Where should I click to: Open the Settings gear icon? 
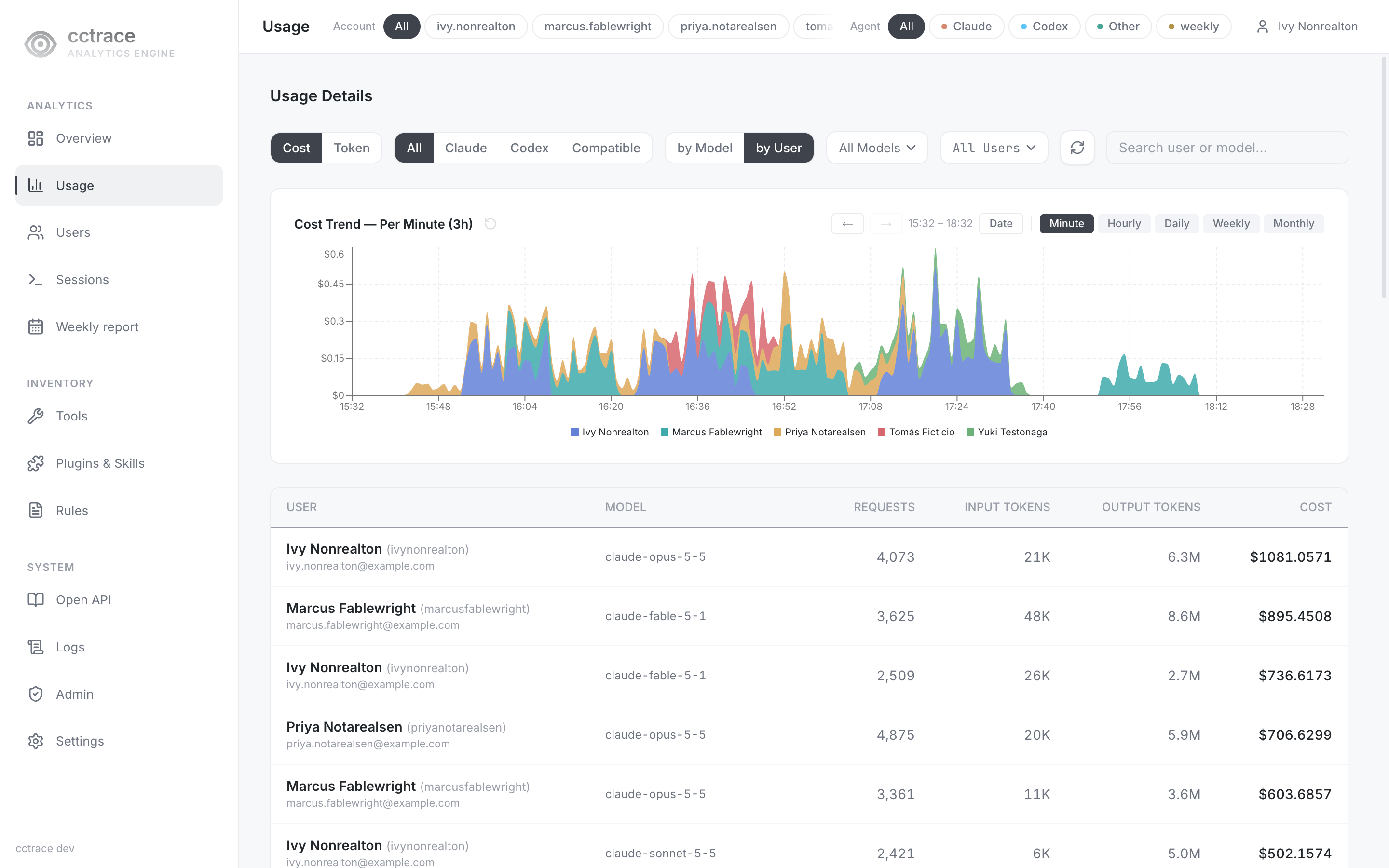tap(36, 741)
